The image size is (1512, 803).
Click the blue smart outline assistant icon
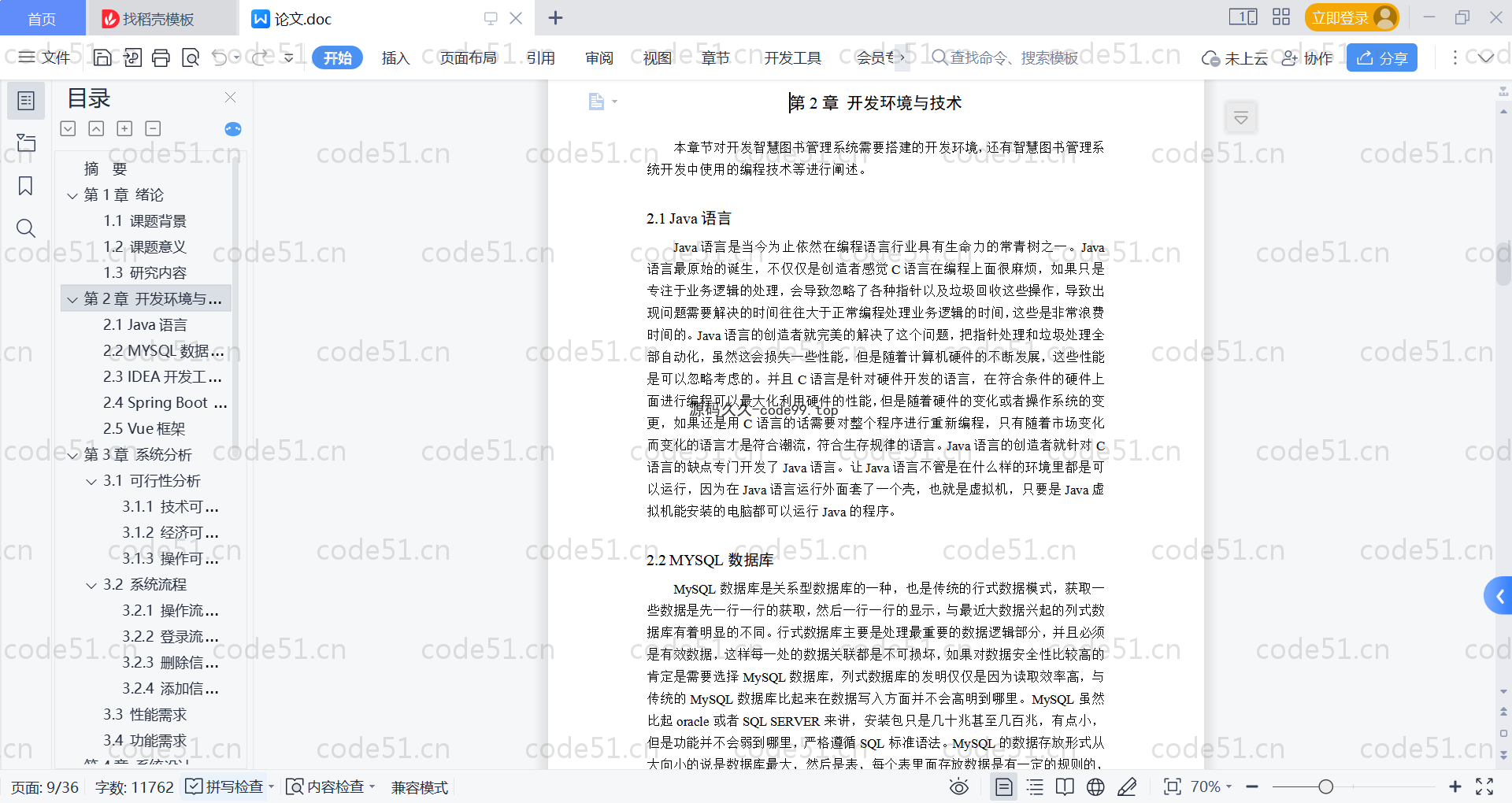[x=232, y=129]
